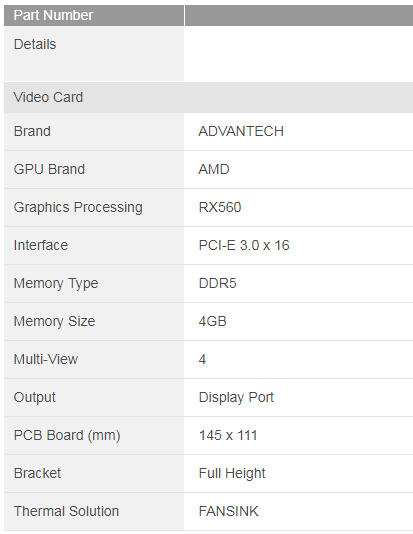Click the 145 x 111 PCB value

(228, 436)
